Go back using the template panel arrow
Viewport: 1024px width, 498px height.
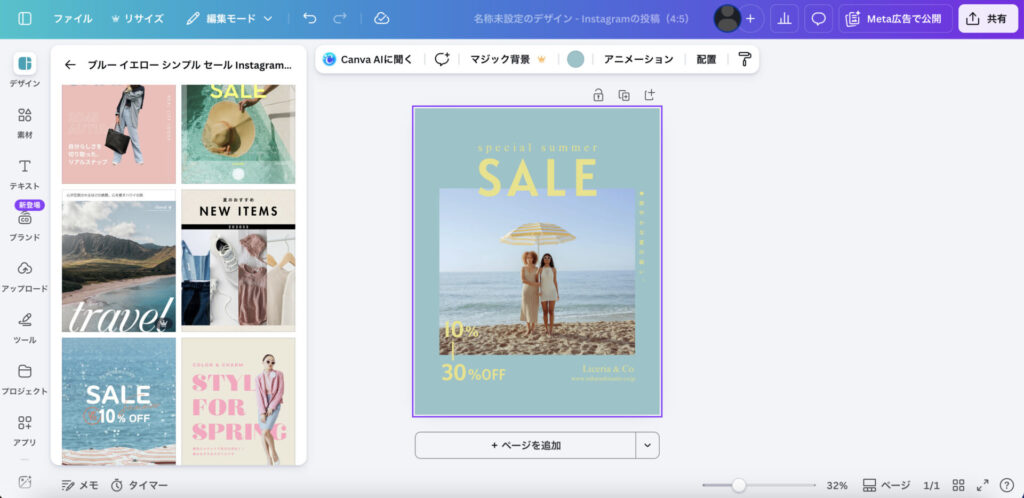[70, 64]
